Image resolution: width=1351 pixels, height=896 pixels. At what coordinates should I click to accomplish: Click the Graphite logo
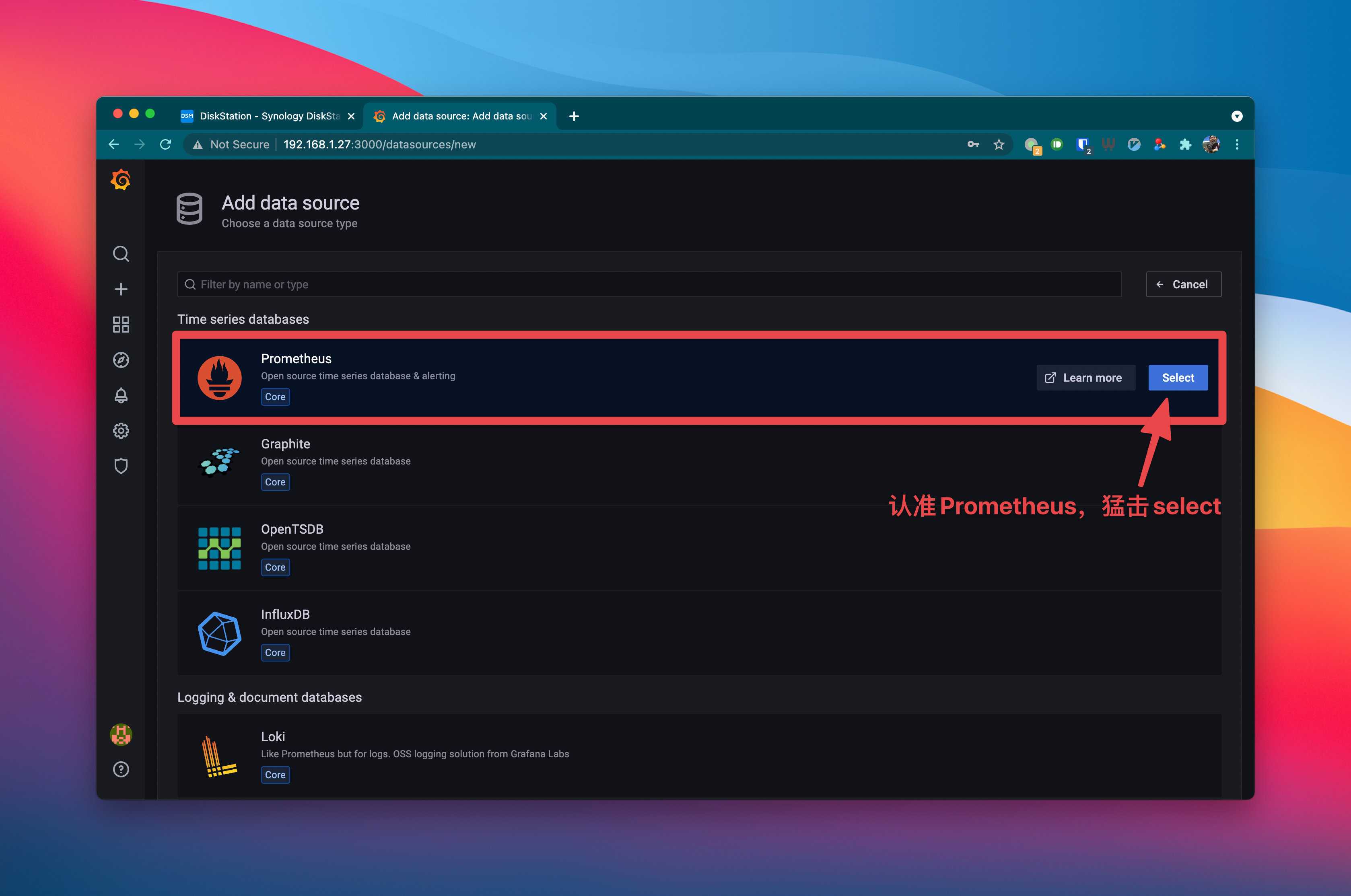click(219, 462)
